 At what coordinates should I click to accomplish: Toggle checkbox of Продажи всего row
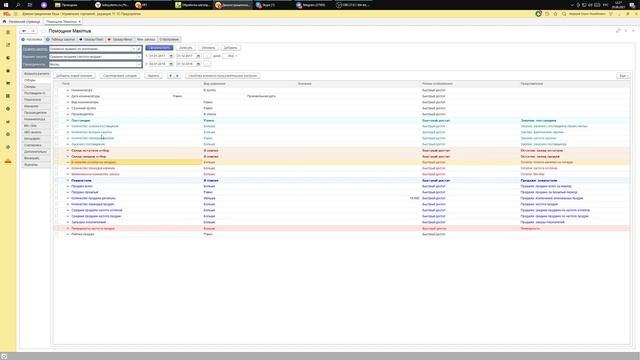tap(57, 186)
